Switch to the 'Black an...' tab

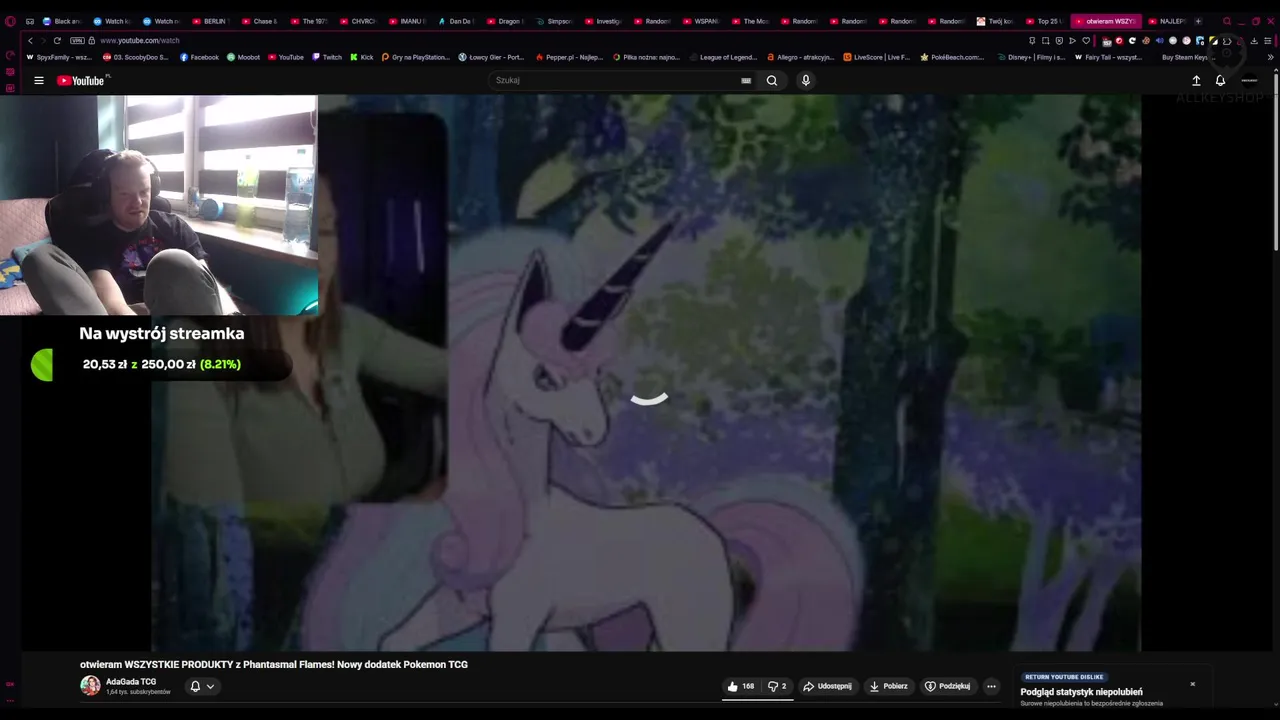(x=63, y=21)
